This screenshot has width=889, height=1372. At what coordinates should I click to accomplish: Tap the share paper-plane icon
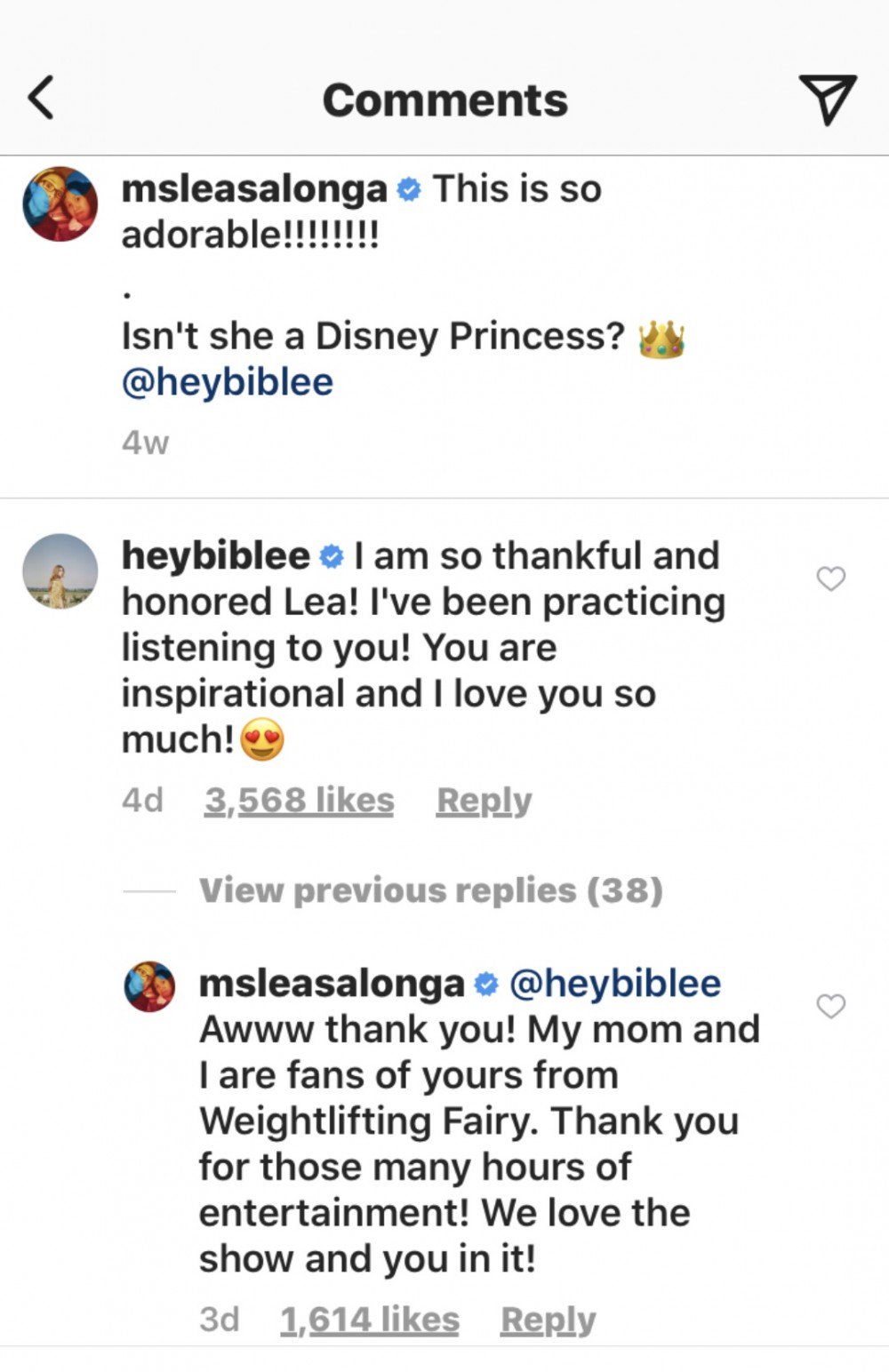827,98
